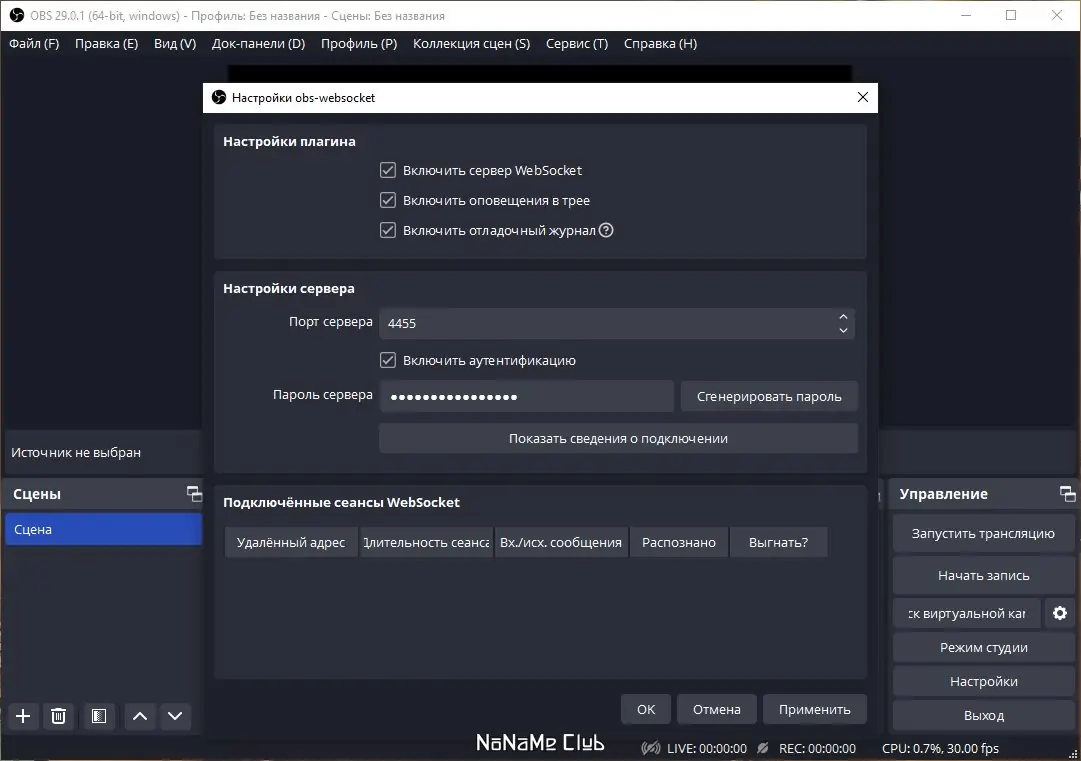Screen dimensions: 1081x761
Task: Click inside the server password field
Action: tap(526, 396)
